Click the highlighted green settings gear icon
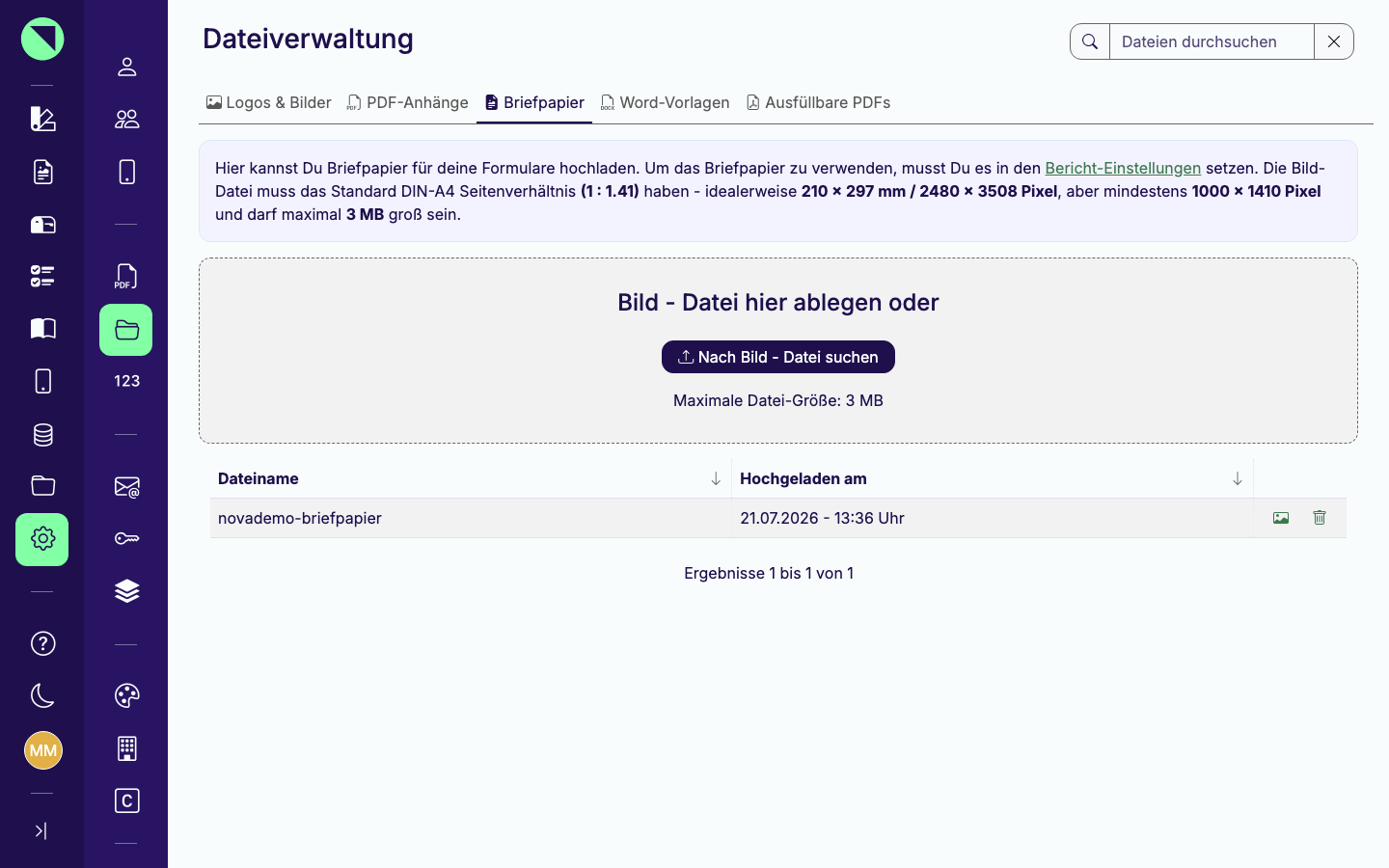Viewport: 1389px width, 868px height. tap(42, 539)
